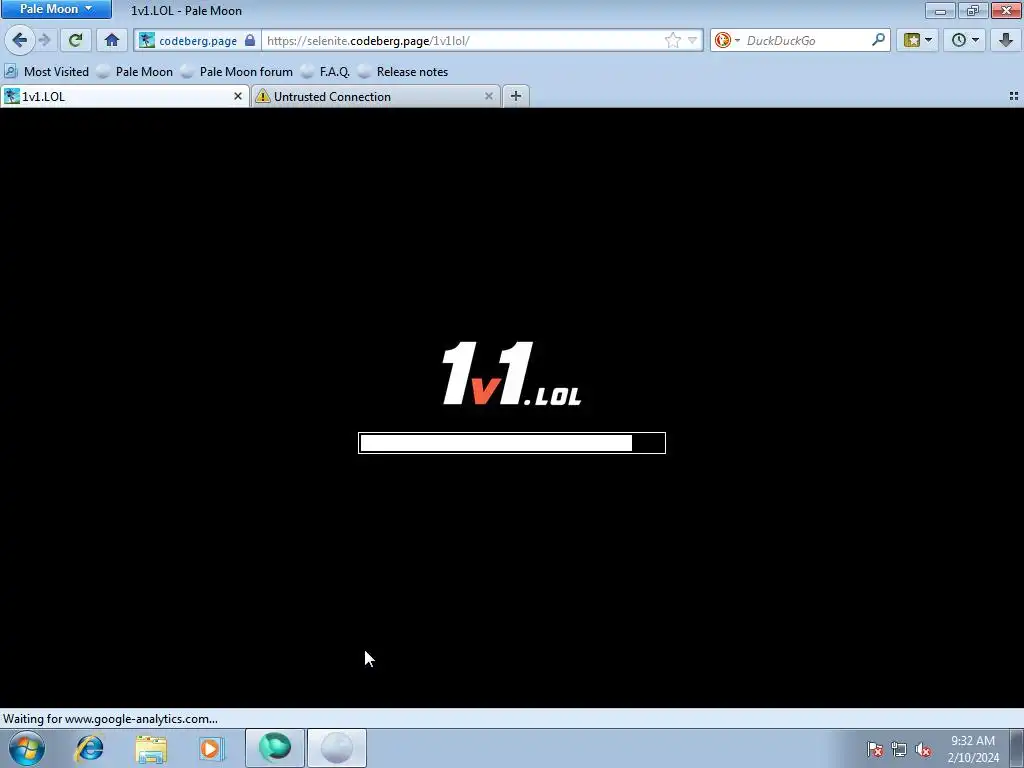Launch Internet Explorer from taskbar
1024x768 pixels.
click(x=89, y=748)
